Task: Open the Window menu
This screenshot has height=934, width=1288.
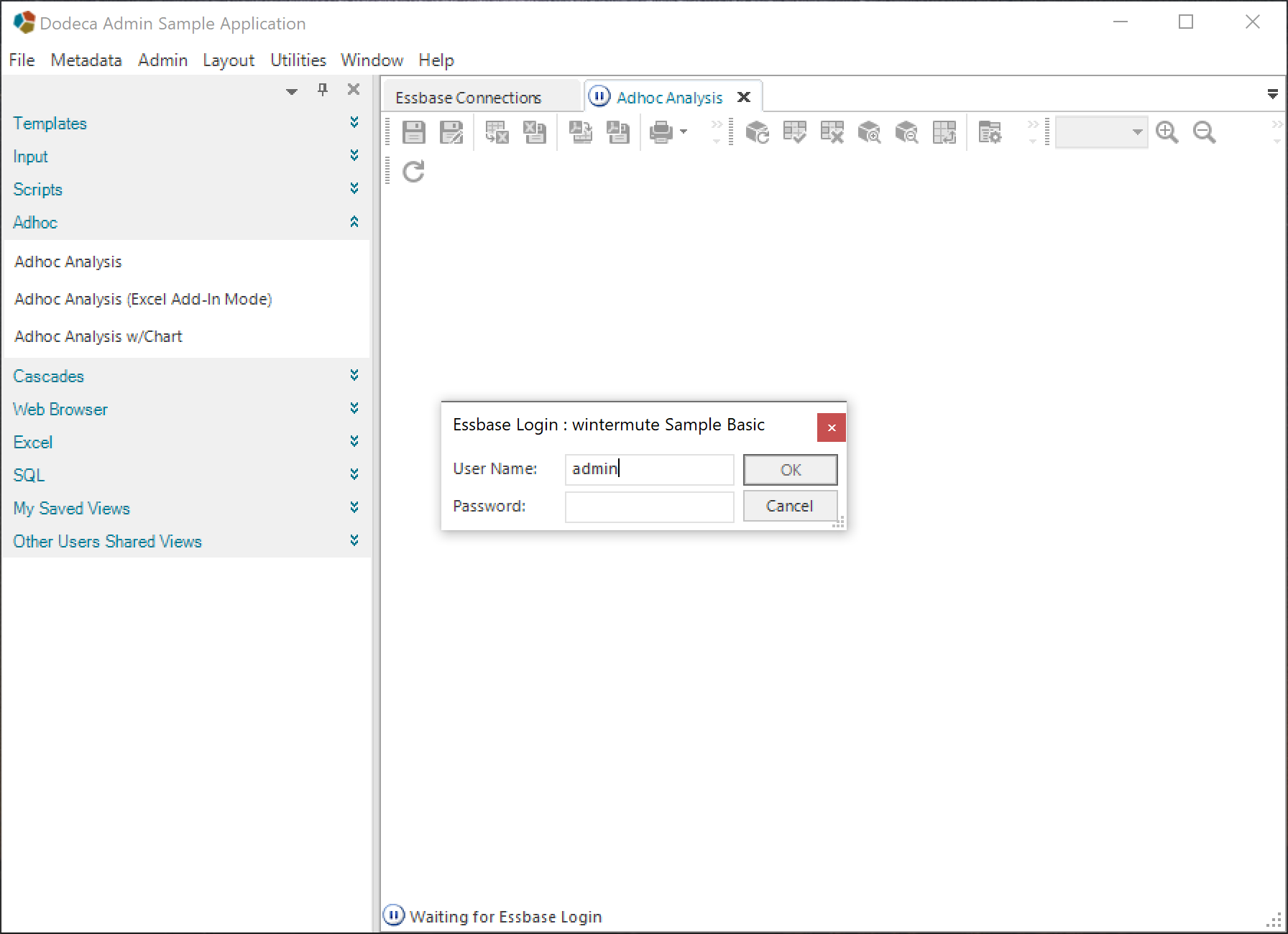Action: pos(372,60)
